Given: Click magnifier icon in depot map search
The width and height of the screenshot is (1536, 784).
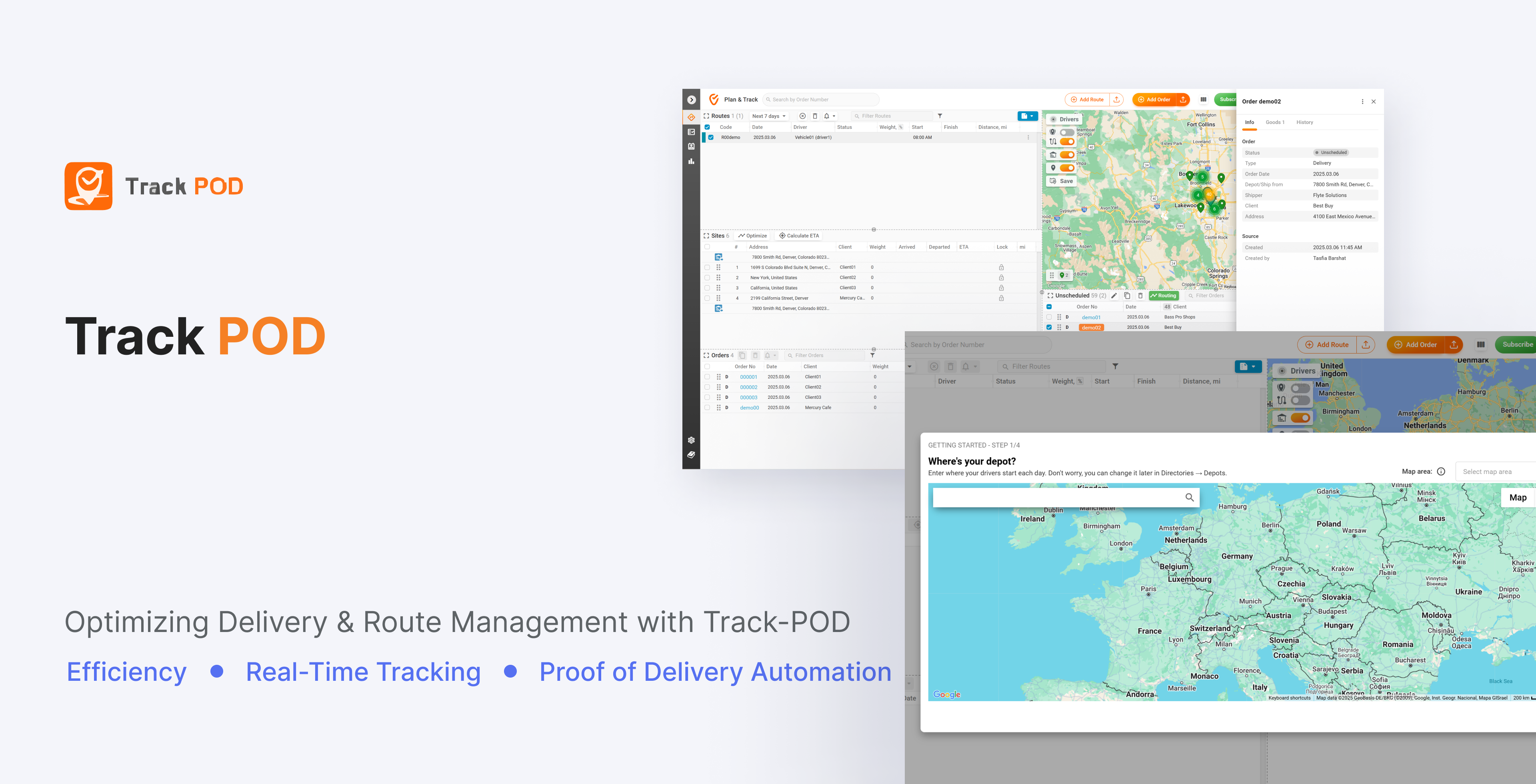Looking at the screenshot, I should pos(1189,497).
